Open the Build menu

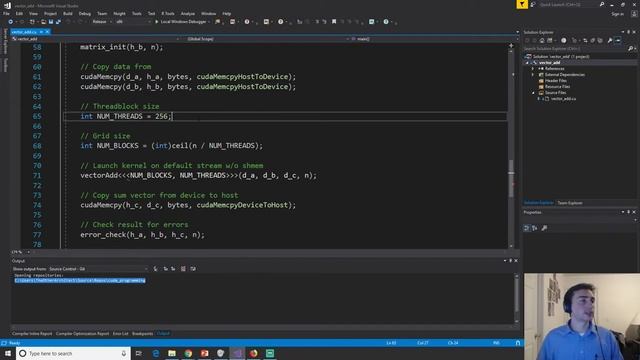[x=68, y=13]
